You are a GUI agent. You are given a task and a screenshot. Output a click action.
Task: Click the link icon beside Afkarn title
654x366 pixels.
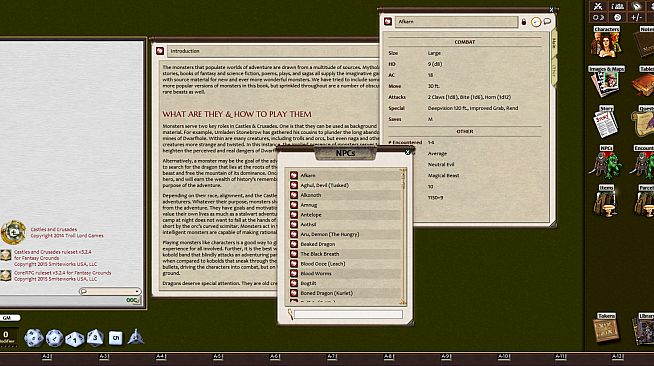tap(388, 21)
